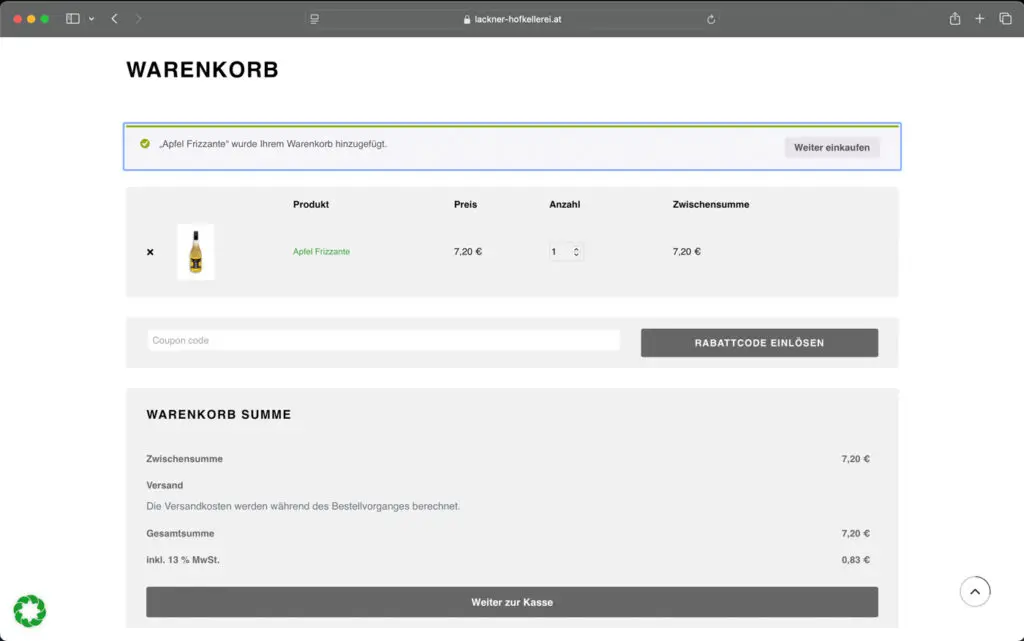The height and width of the screenshot is (641, 1024).
Task: Proceed to checkout via Weiter zur Kasse
Action: [512, 601]
